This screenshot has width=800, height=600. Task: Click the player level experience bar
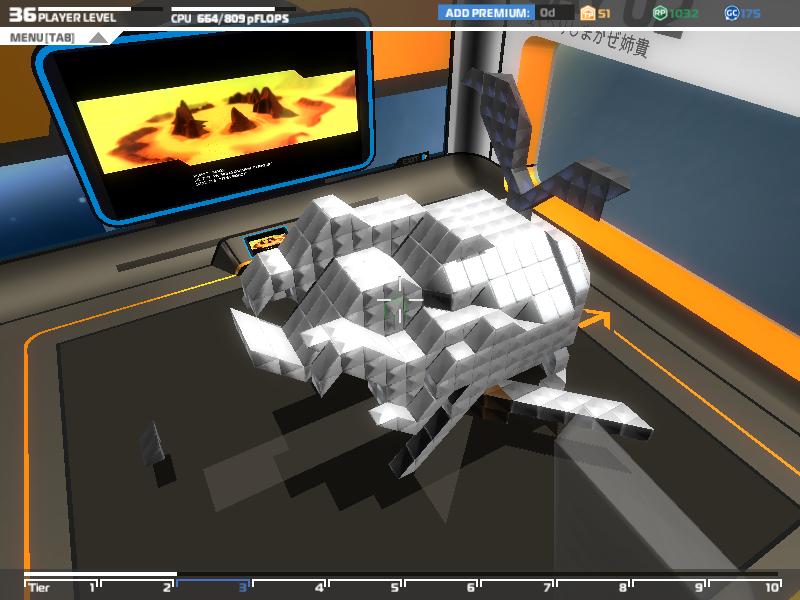[x=101, y=9]
